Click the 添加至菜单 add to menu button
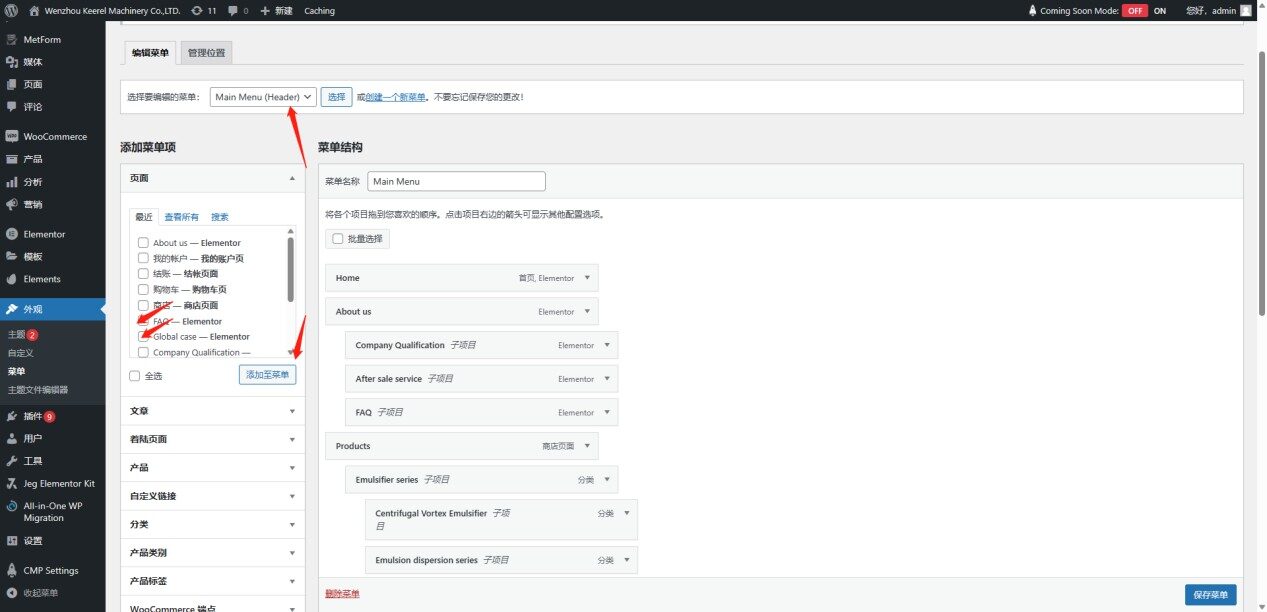The height and width of the screenshot is (612, 1267). [267, 374]
